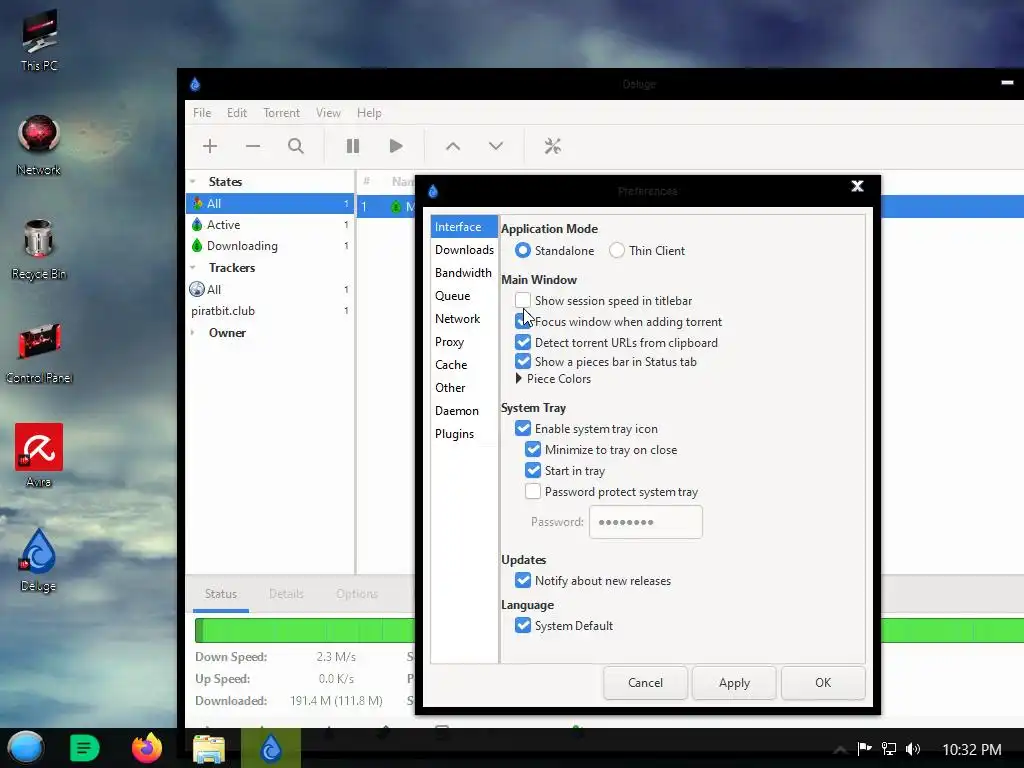Open This PC desktop icon
Viewport: 1024px width, 768px height.
[x=39, y=39]
